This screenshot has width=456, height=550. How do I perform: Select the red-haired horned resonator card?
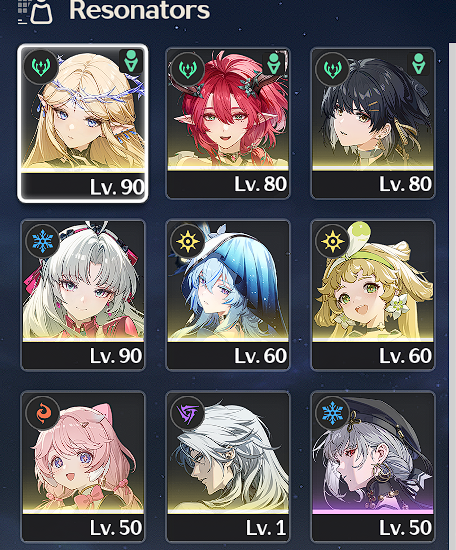coord(228,123)
